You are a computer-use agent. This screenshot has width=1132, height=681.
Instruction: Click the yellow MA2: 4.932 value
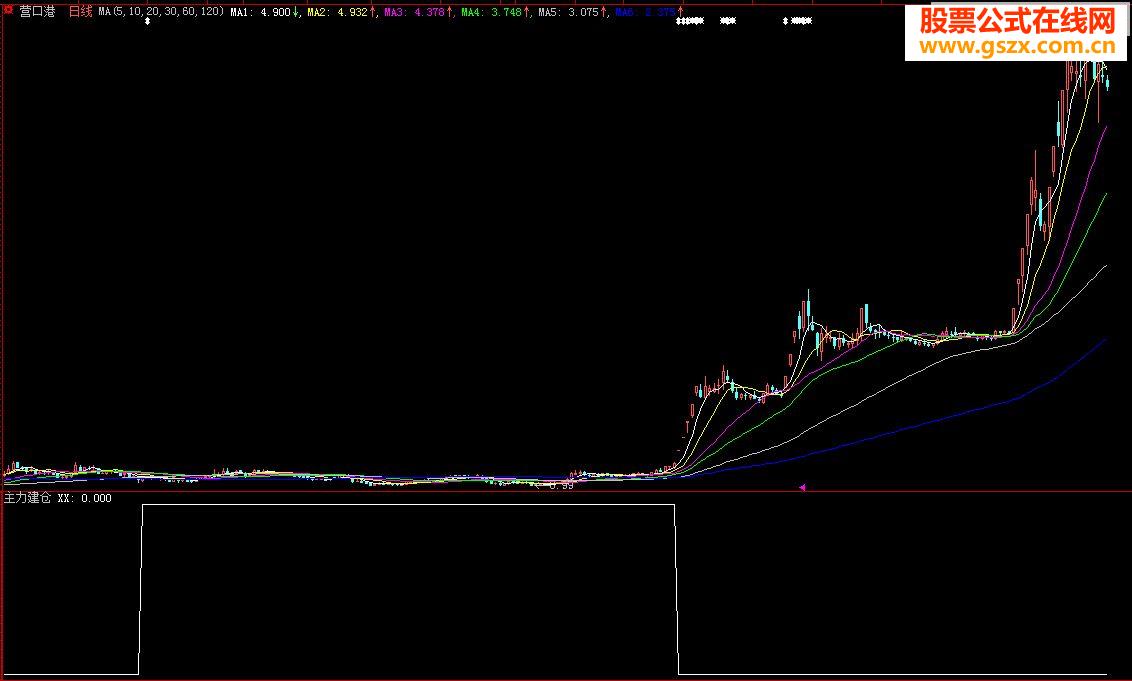(337, 12)
